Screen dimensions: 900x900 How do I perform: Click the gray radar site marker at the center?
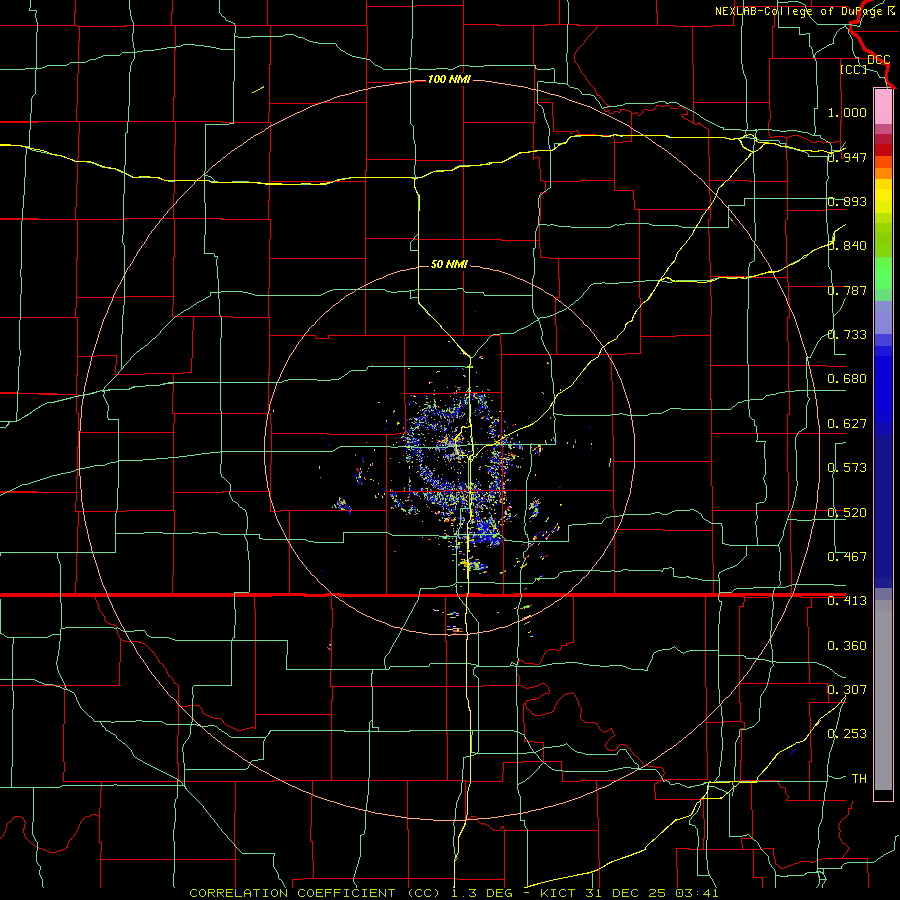click(x=453, y=449)
